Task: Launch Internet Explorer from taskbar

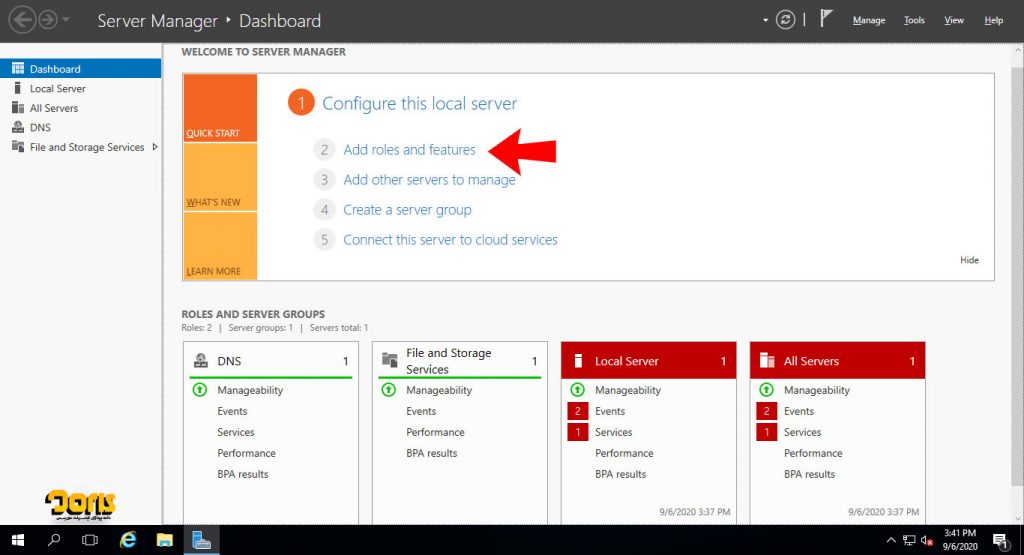Action: coord(128,540)
